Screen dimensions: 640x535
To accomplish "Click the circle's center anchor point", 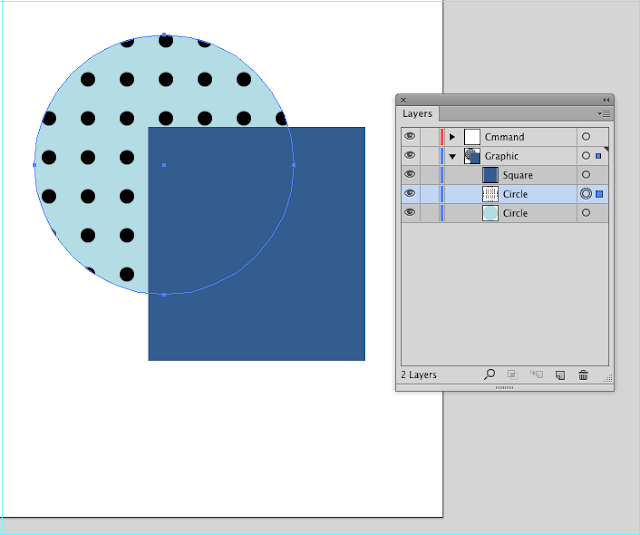I will [164, 165].
